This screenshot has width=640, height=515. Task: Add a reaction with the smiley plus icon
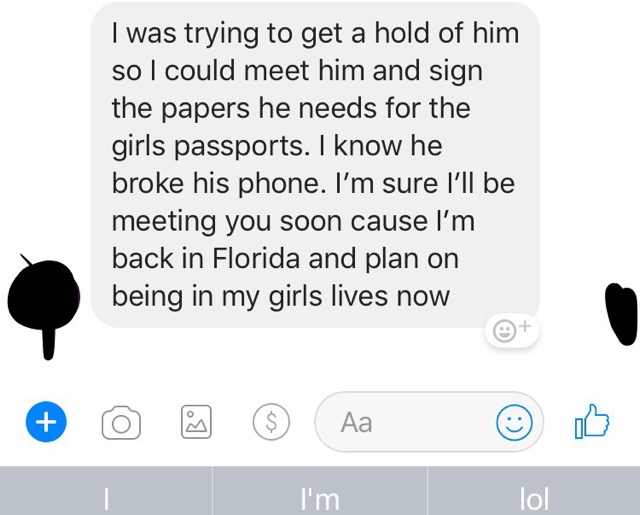point(511,331)
